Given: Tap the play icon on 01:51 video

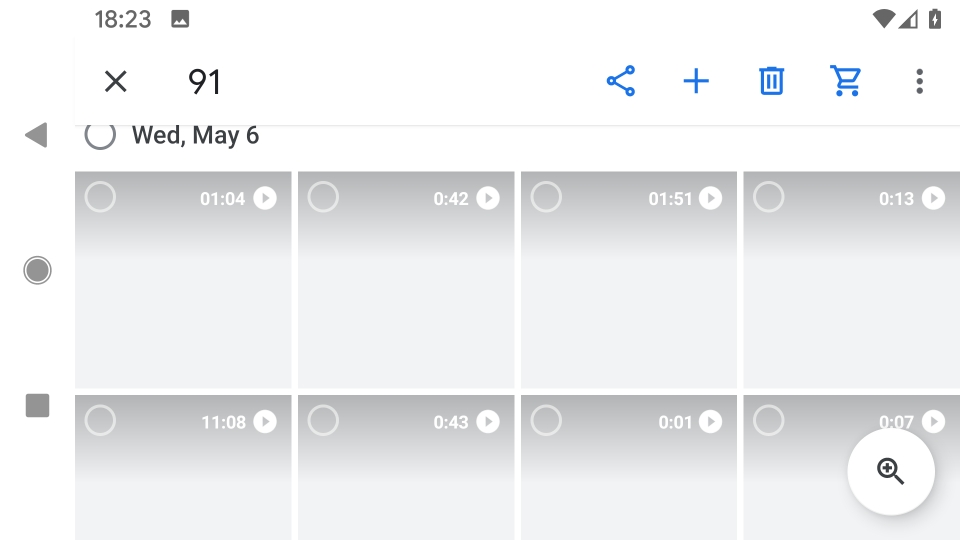Looking at the screenshot, I should pyautogui.click(x=711, y=198).
